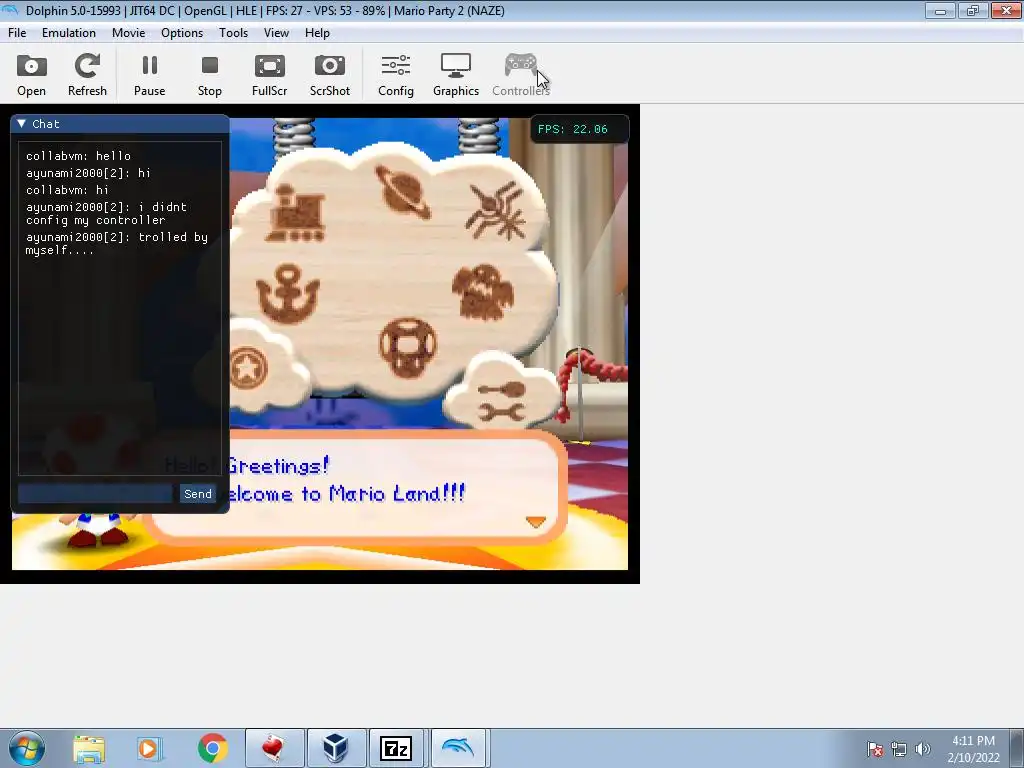The width and height of the screenshot is (1024, 768).
Task: Select the ghost icon on the cloud board
Action: (x=482, y=291)
